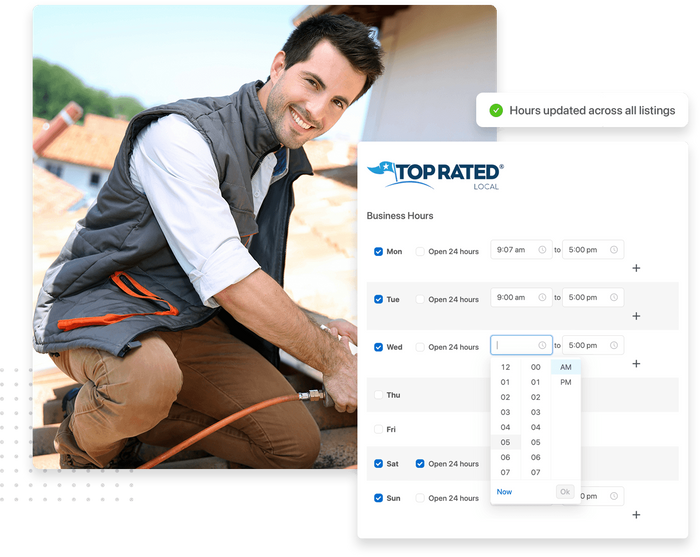
Task: Uncheck the Wed day checkbox
Action: pos(378,347)
